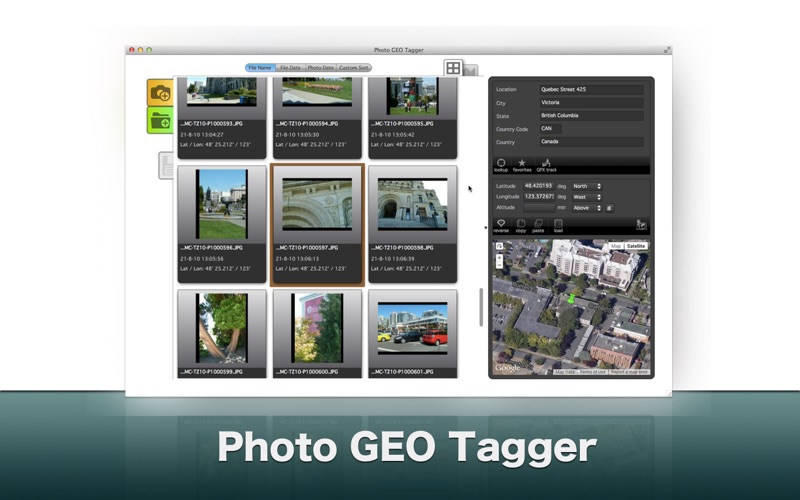Edit the State field British Columbia
800x500 pixels.
coord(591,116)
